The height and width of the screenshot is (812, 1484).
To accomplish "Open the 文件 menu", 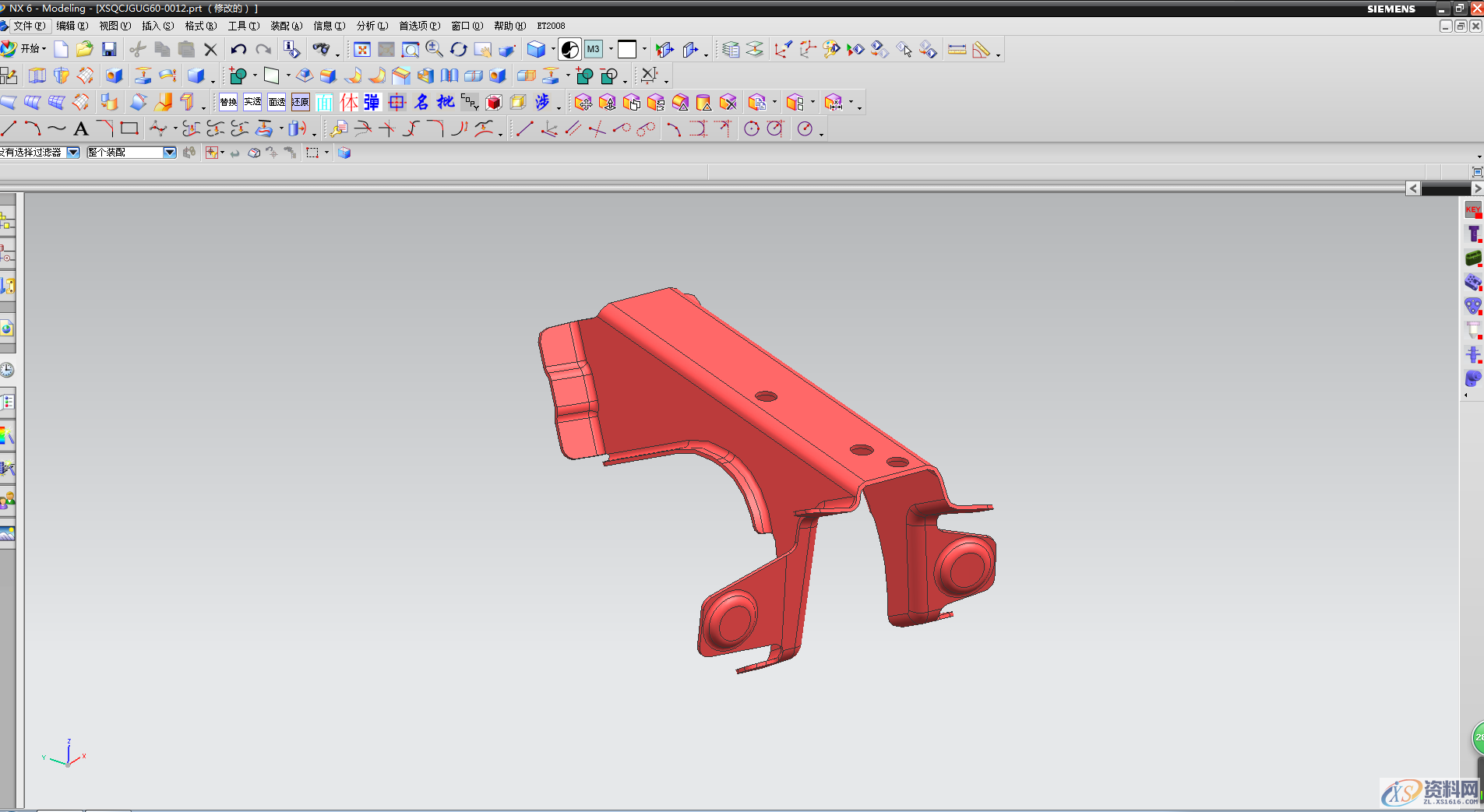I will (28, 26).
